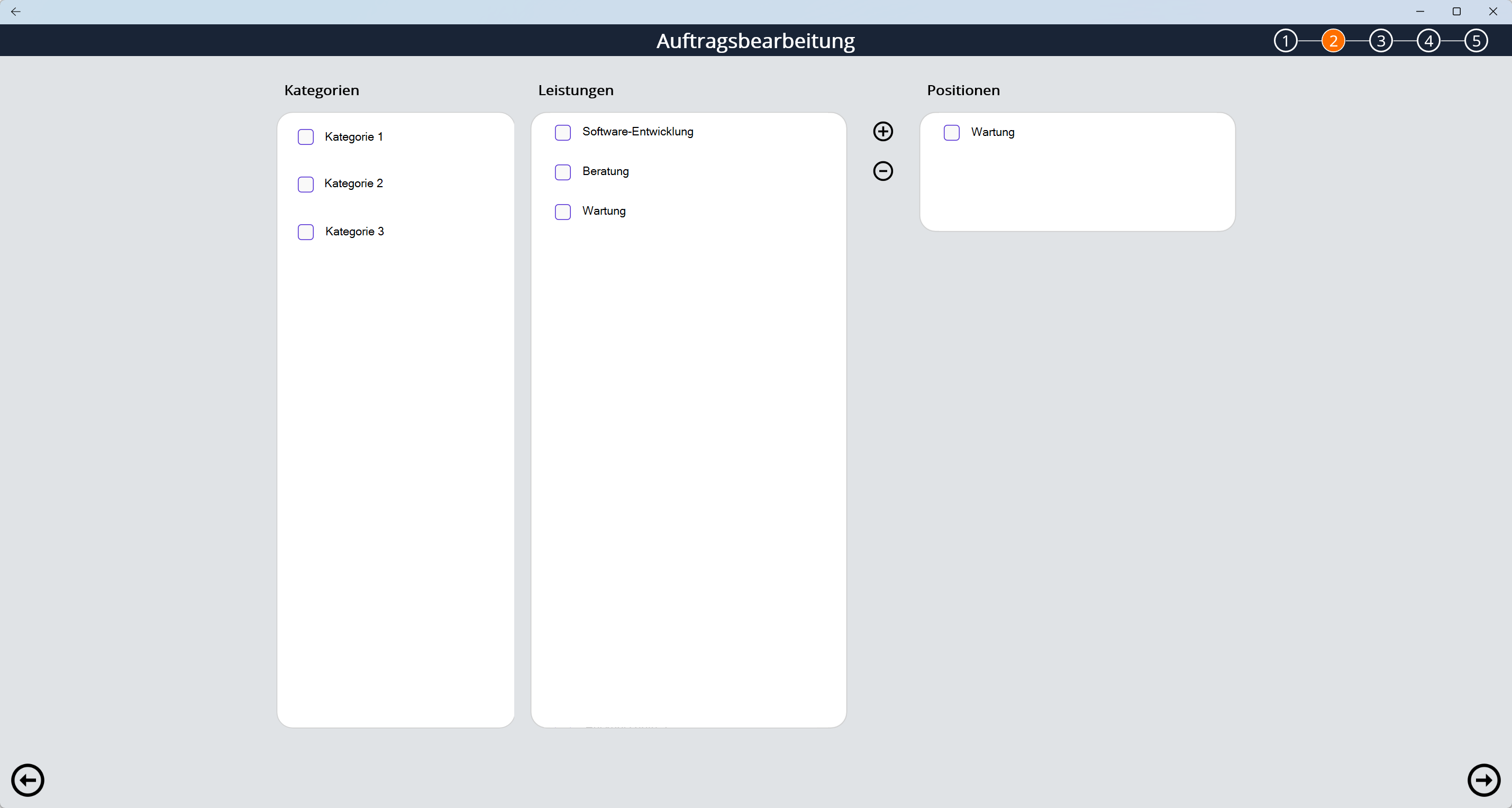Click the minus icon to remove a position
The width and height of the screenshot is (1512, 808).
[x=883, y=171]
